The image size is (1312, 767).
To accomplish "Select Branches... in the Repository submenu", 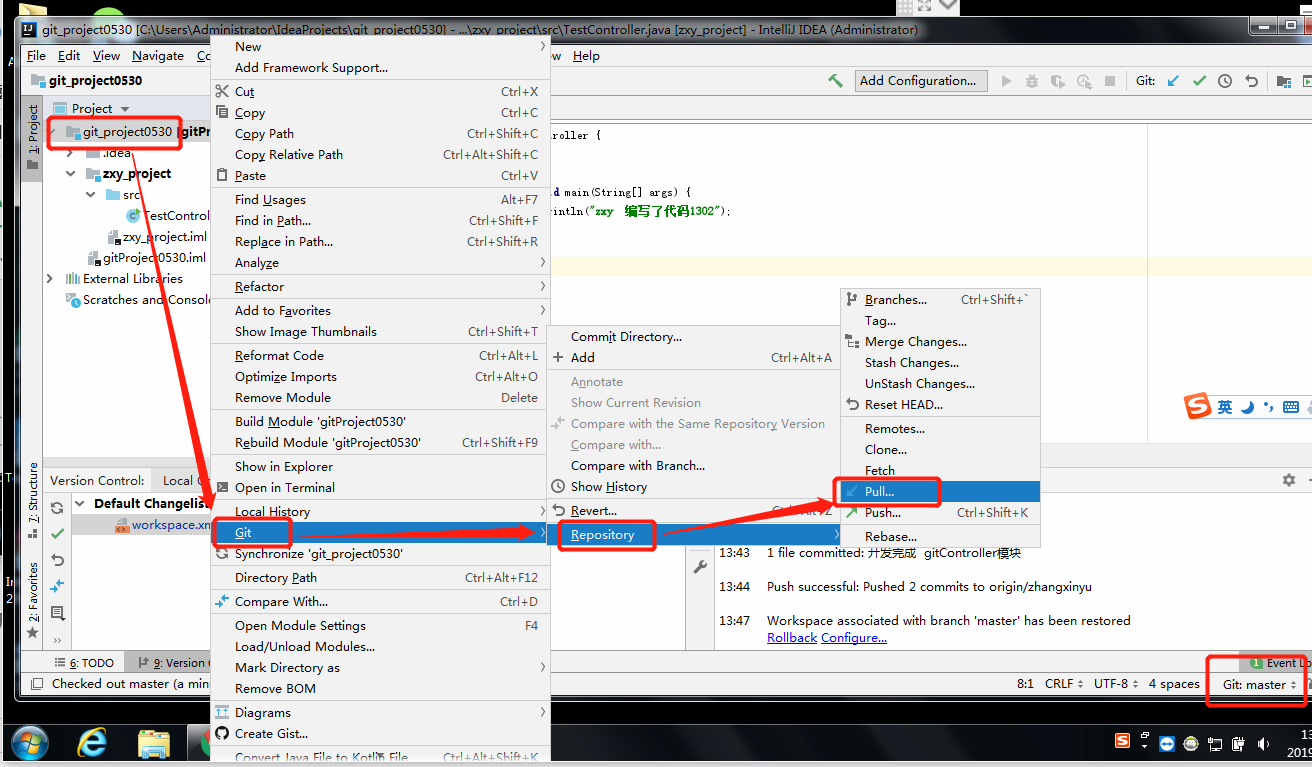I will (940, 300).
